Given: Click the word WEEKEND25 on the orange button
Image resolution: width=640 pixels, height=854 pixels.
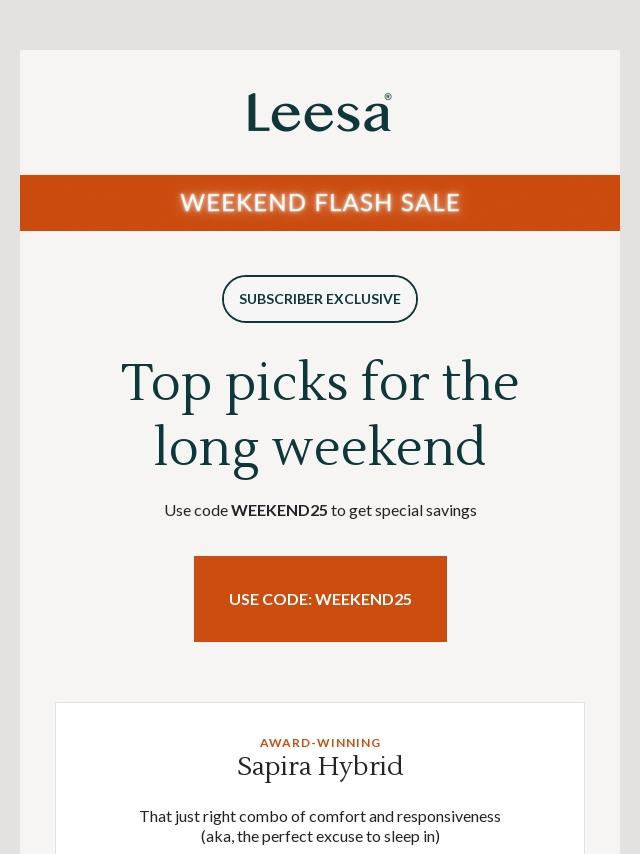Looking at the screenshot, I should tap(363, 599).
